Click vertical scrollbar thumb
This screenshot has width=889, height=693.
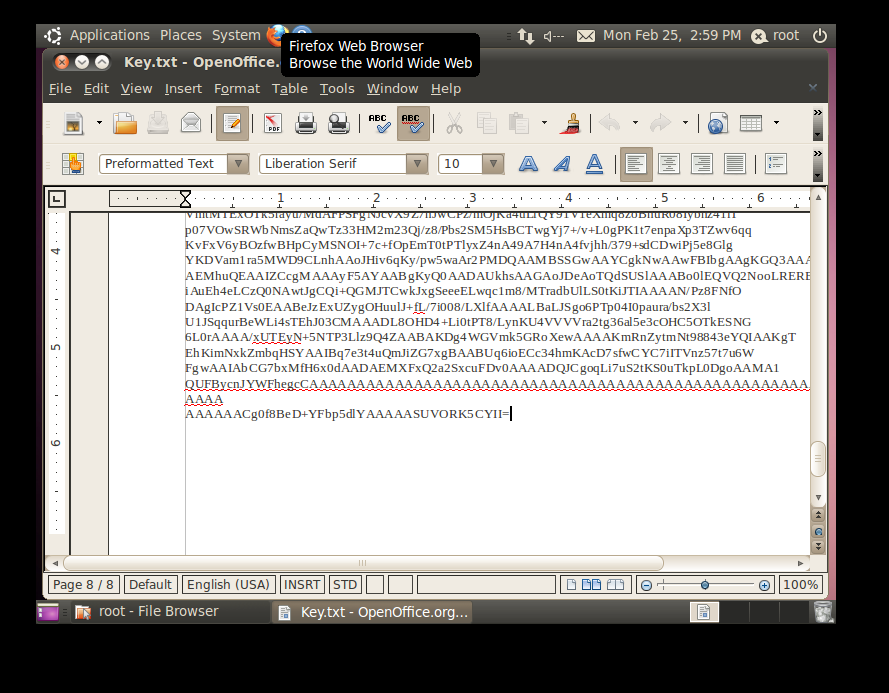pos(818,458)
